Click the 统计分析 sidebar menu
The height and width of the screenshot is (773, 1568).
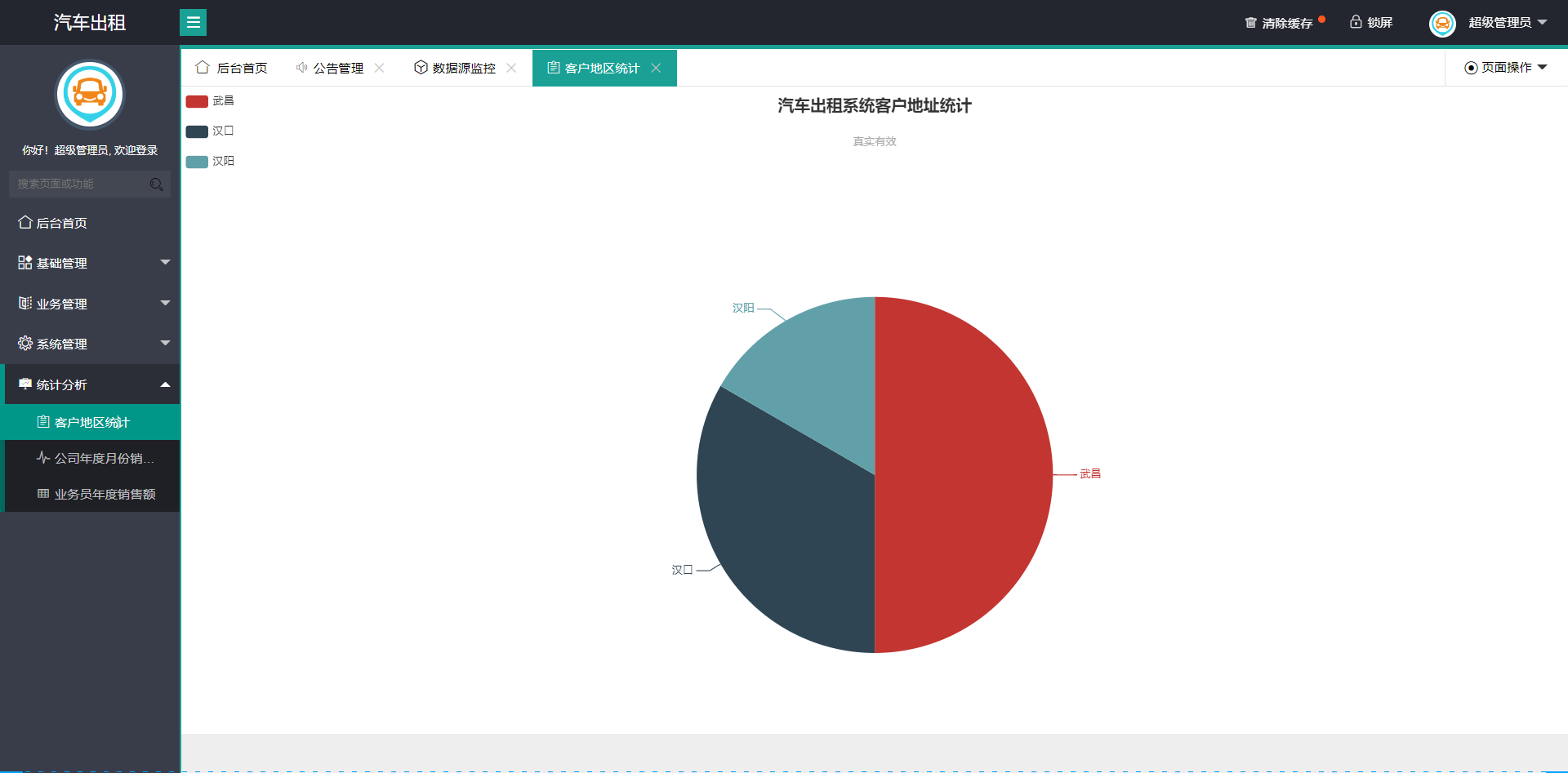[90, 384]
